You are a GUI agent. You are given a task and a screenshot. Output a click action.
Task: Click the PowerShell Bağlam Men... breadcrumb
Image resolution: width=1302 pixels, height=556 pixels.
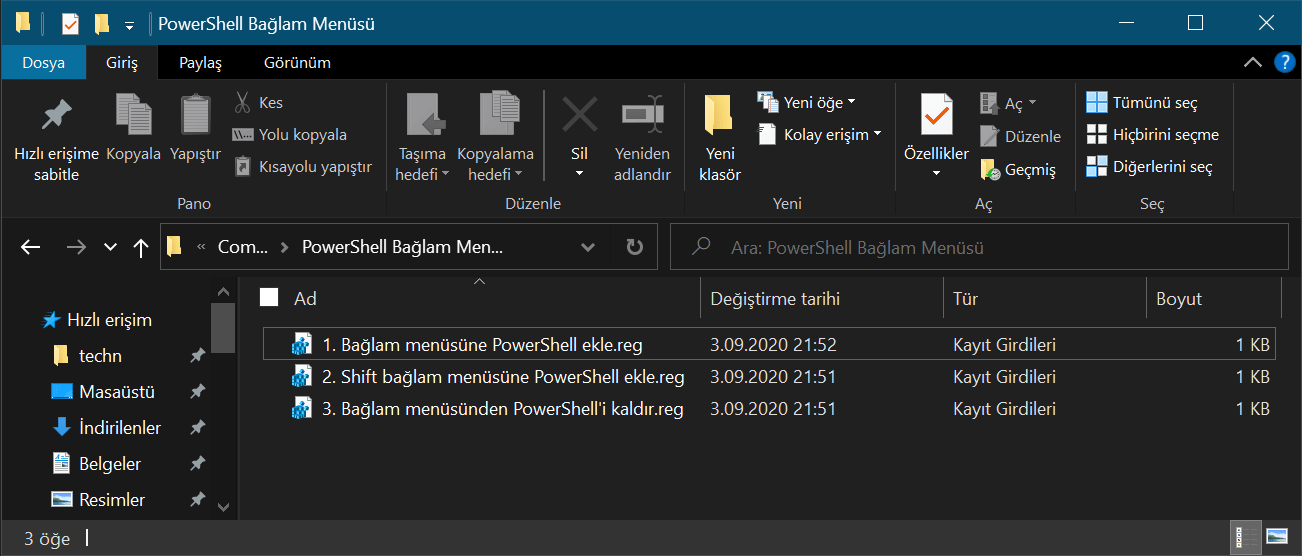pos(403,247)
